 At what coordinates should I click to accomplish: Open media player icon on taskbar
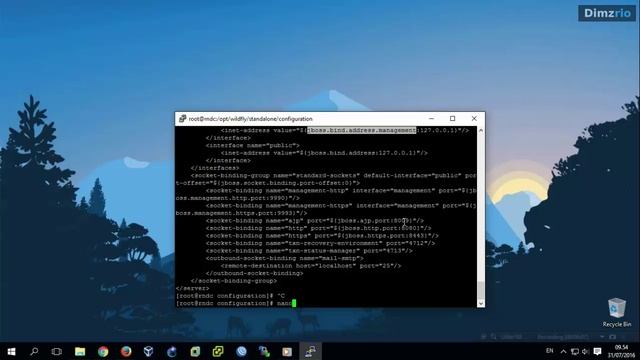click(287, 351)
